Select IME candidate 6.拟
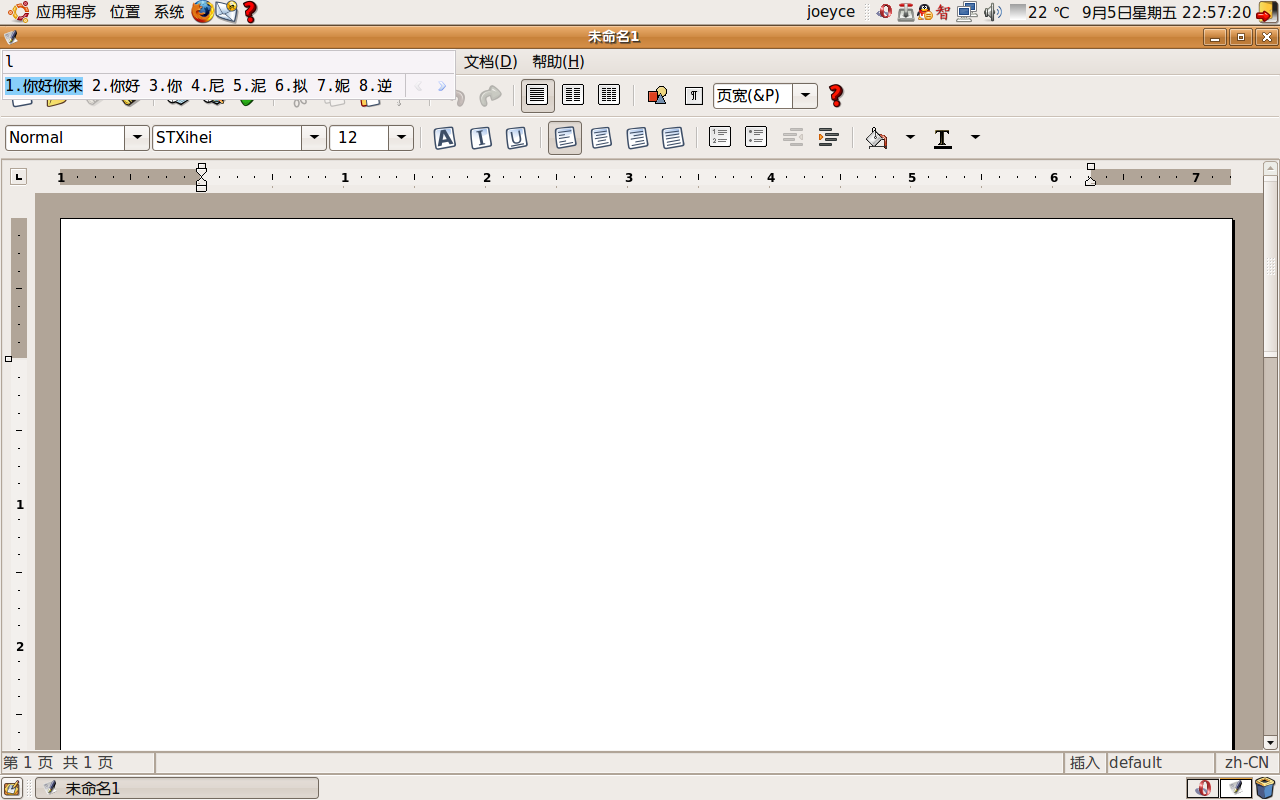 coord(292,87)
